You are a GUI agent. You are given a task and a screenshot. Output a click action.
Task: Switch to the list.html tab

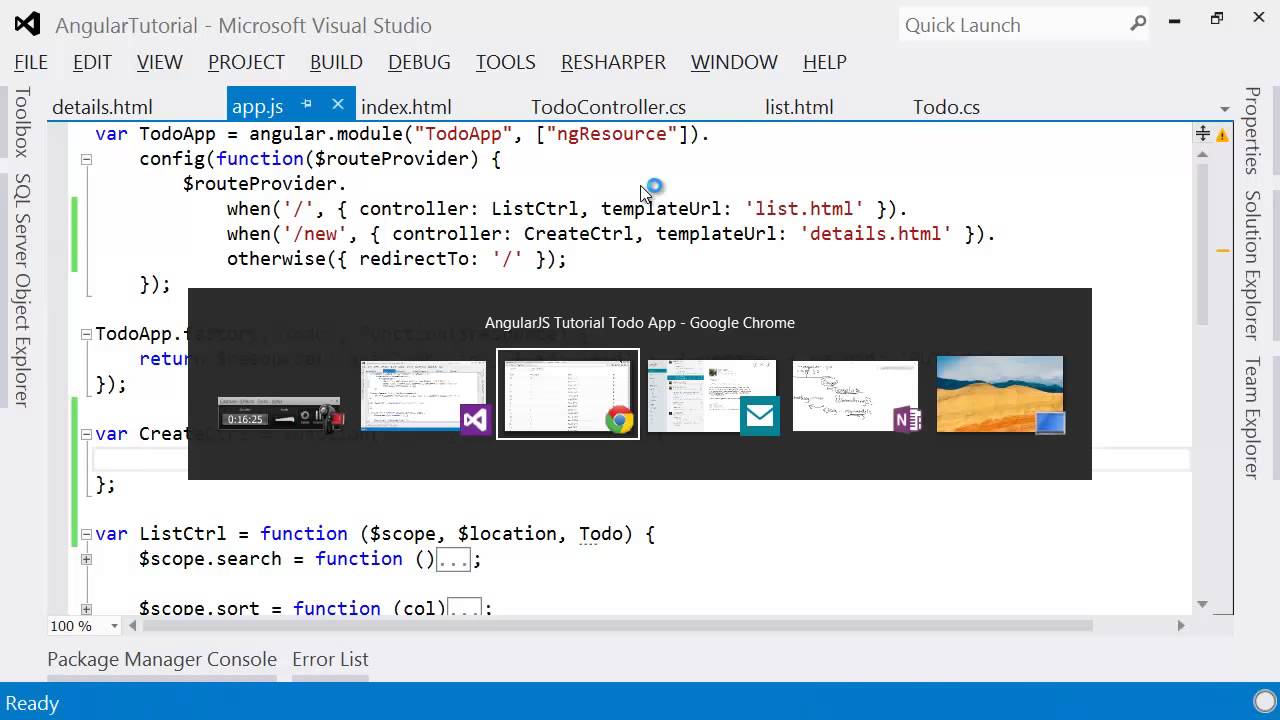tap(799, 107)
